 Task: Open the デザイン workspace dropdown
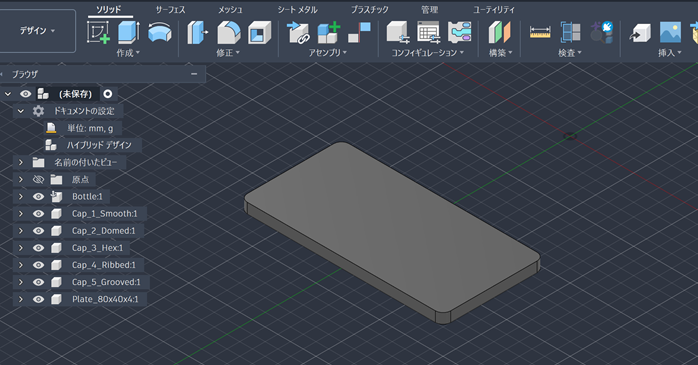coord(37,31)
